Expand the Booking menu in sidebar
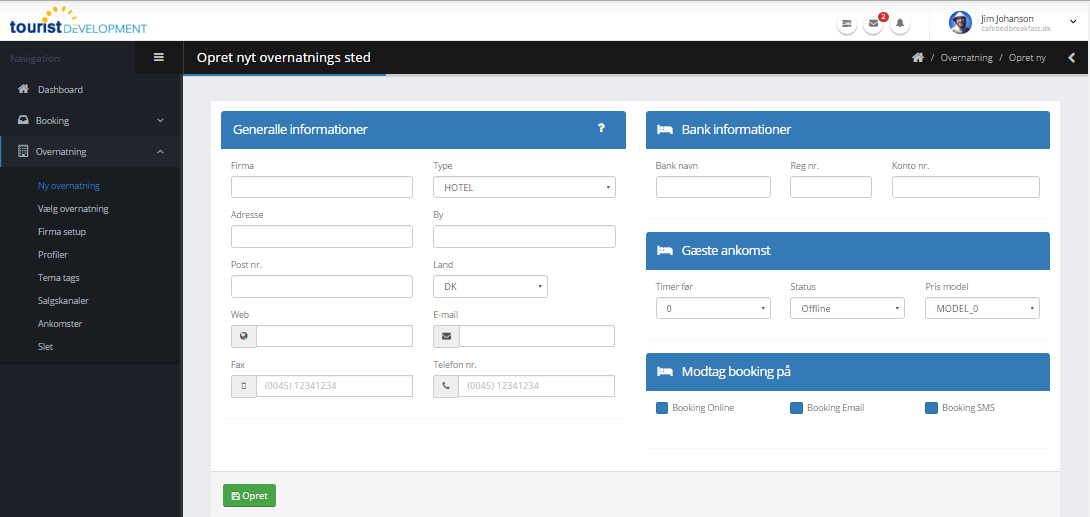 pos(90,121)
